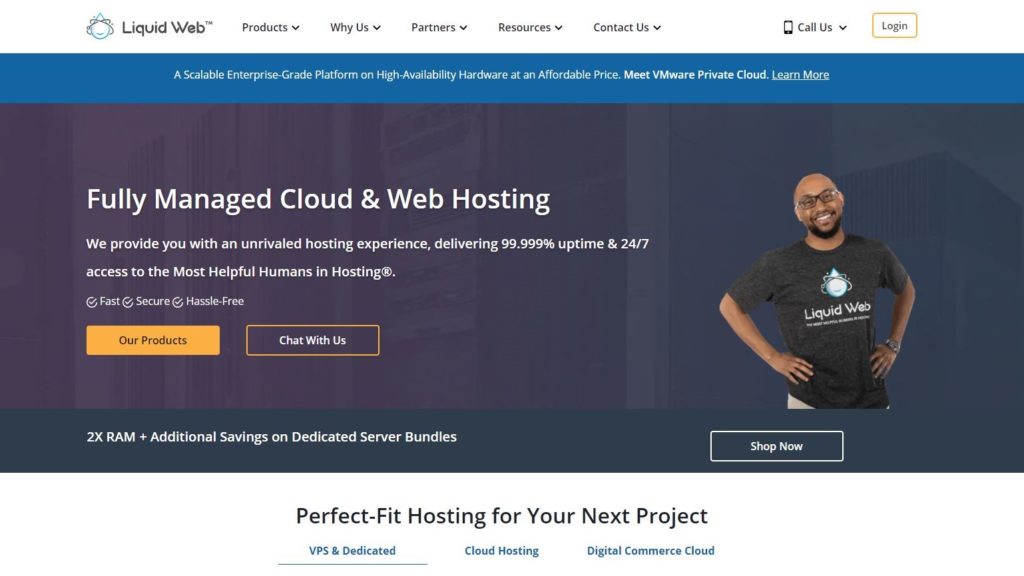Select the VPS & Dedicated tab
The width and height of the screenshot is (1024, 576).
pos(352,551)
